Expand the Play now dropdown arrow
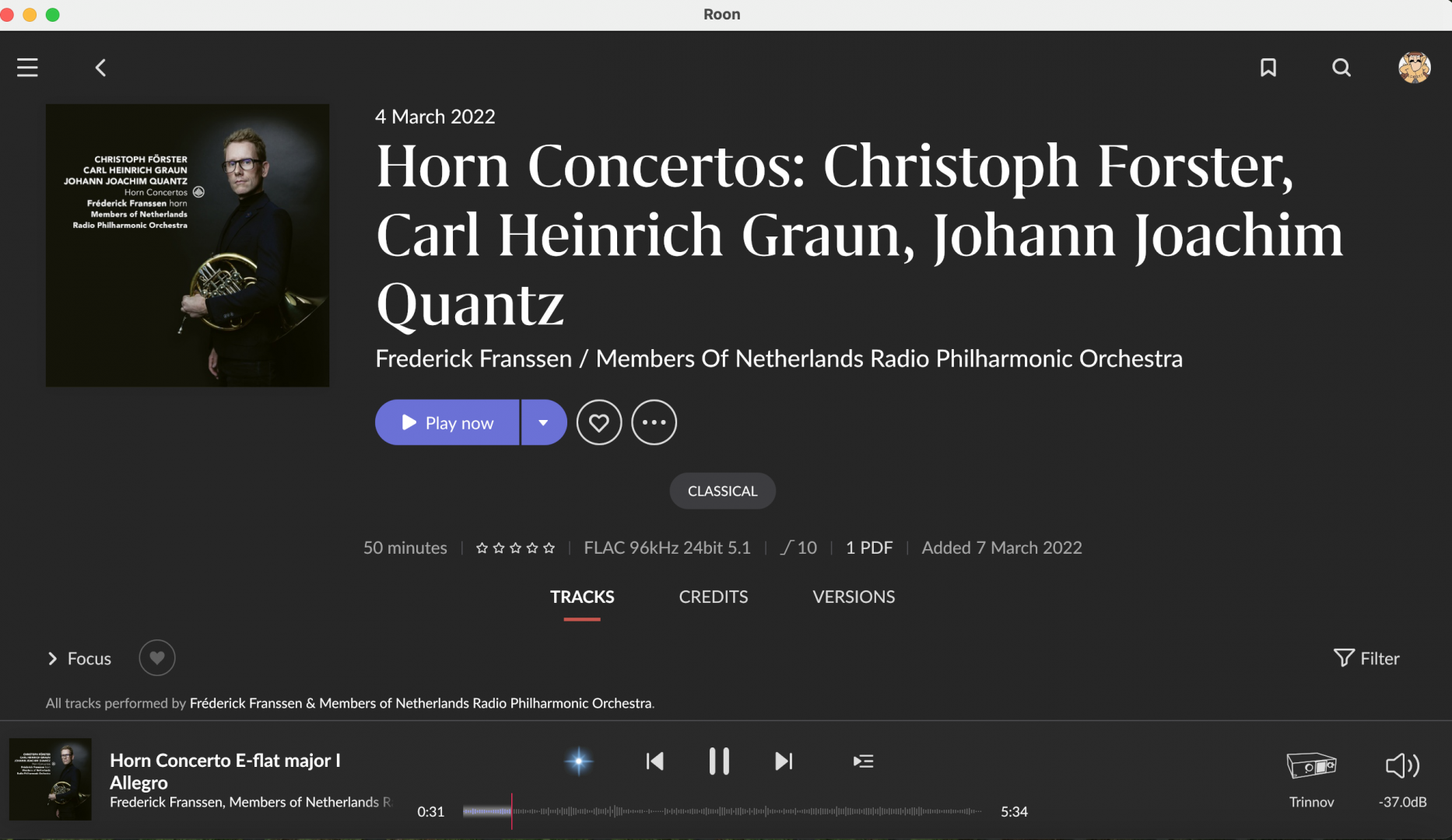 (544, 422)
